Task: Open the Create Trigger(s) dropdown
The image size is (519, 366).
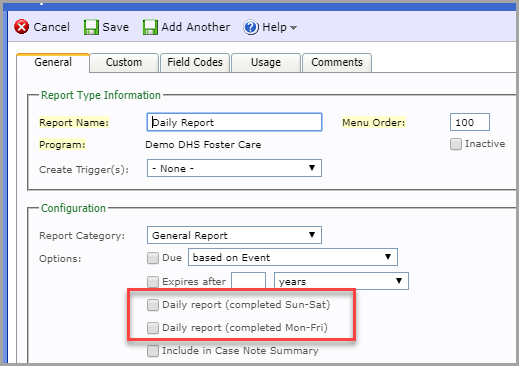Action: coord(234,168)
